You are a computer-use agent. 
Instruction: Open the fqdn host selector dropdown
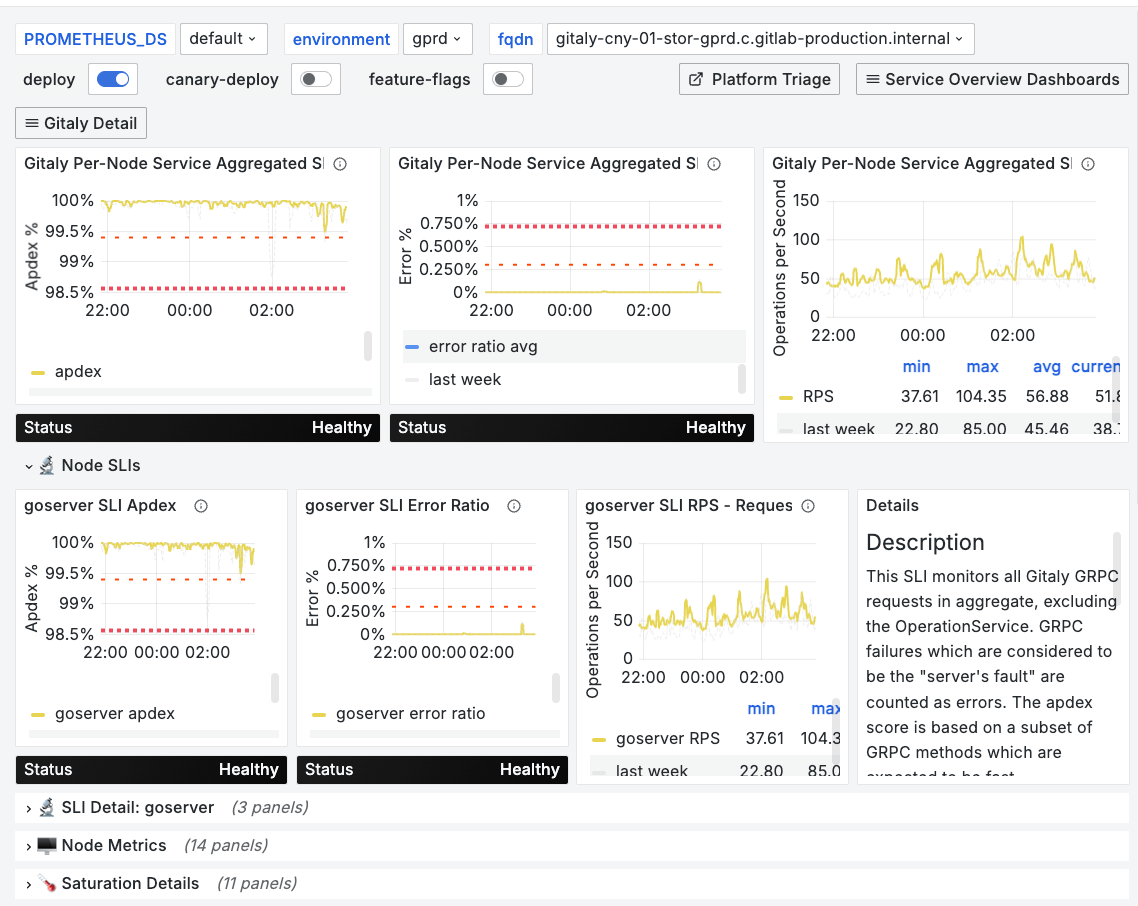760,39
